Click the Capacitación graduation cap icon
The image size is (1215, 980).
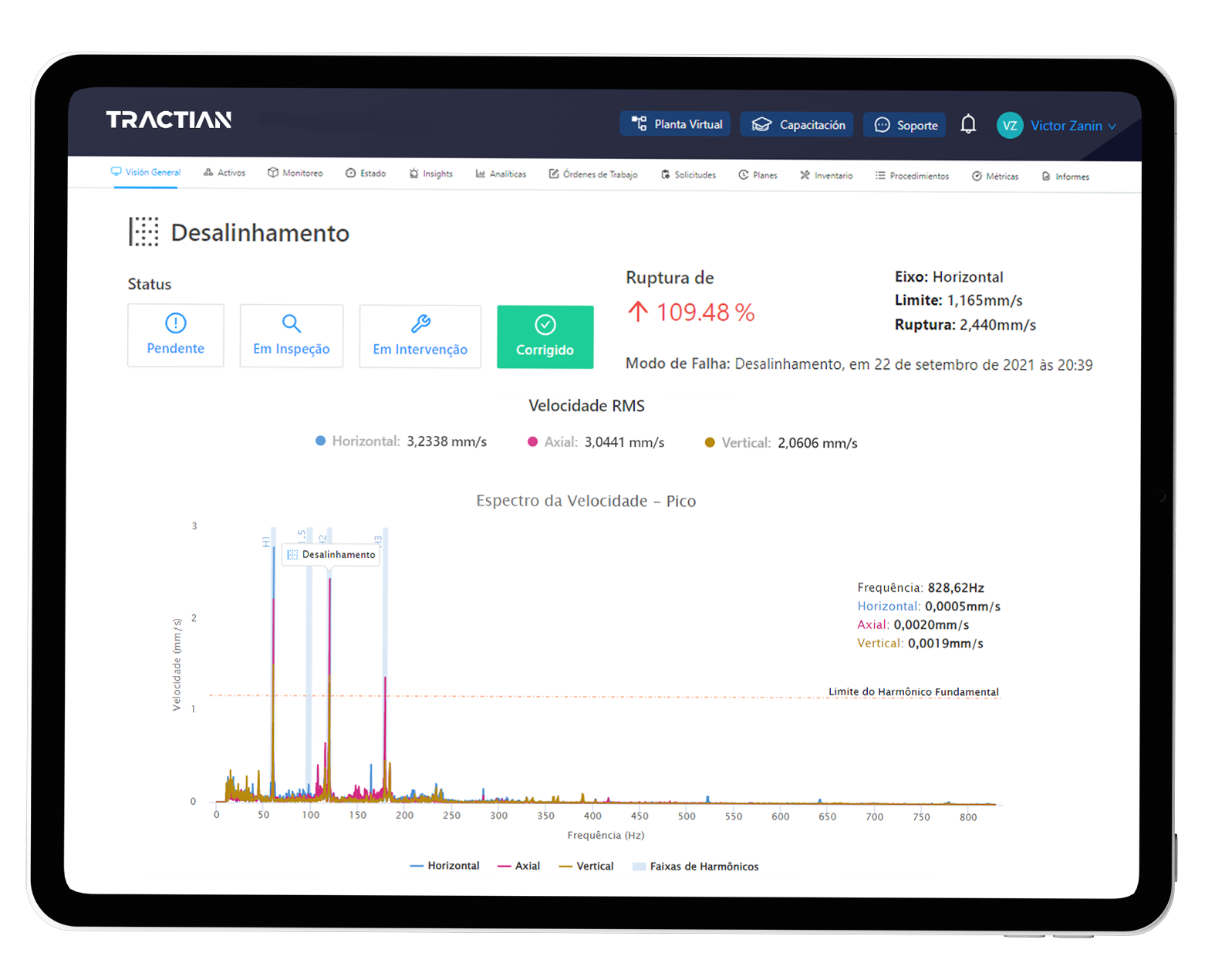(x=761, y=125)
